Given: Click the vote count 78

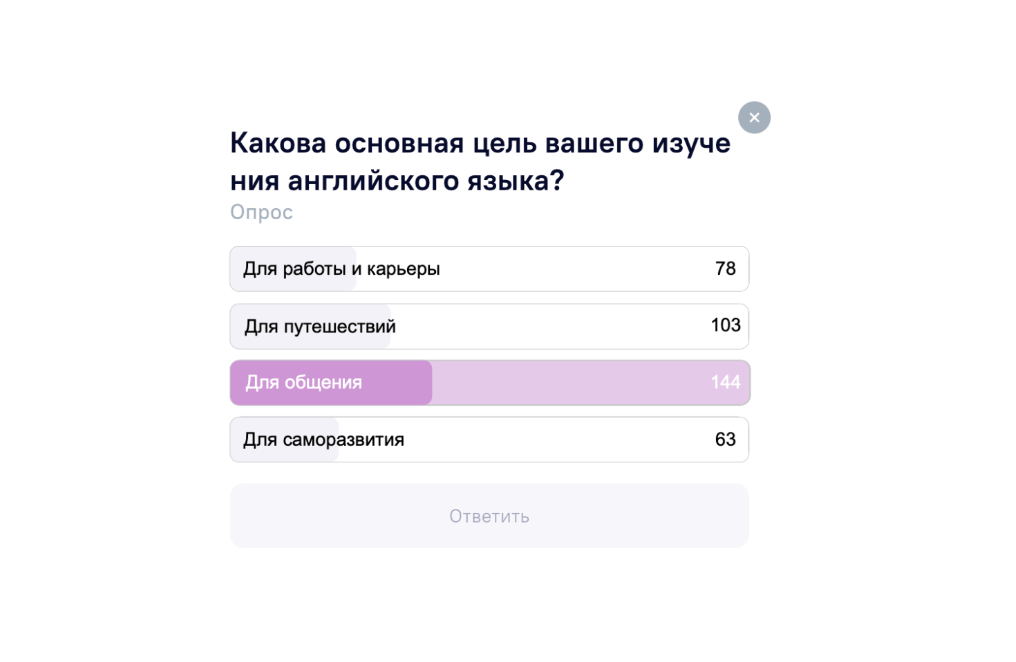Looking at the screenshot, I should [x=725, y=269].
